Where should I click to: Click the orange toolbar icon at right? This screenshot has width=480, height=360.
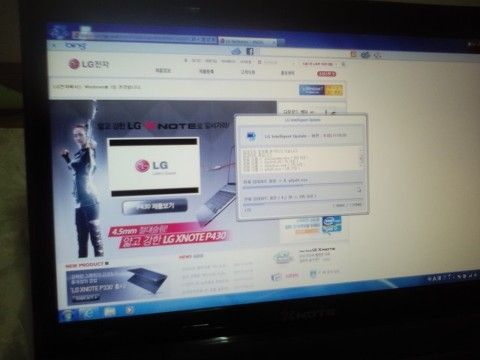(354, 54)
